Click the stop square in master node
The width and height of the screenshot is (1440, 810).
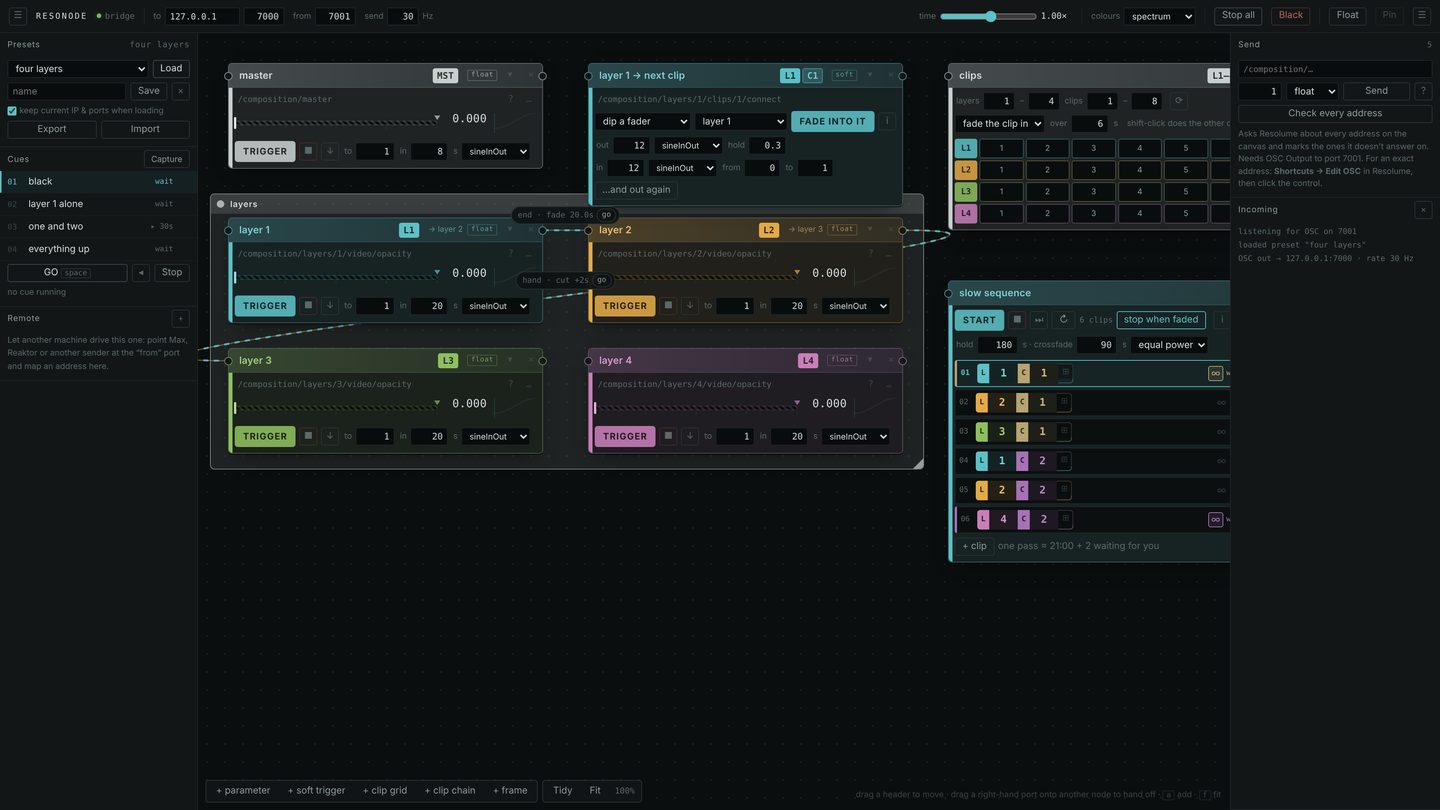[308, 151]
